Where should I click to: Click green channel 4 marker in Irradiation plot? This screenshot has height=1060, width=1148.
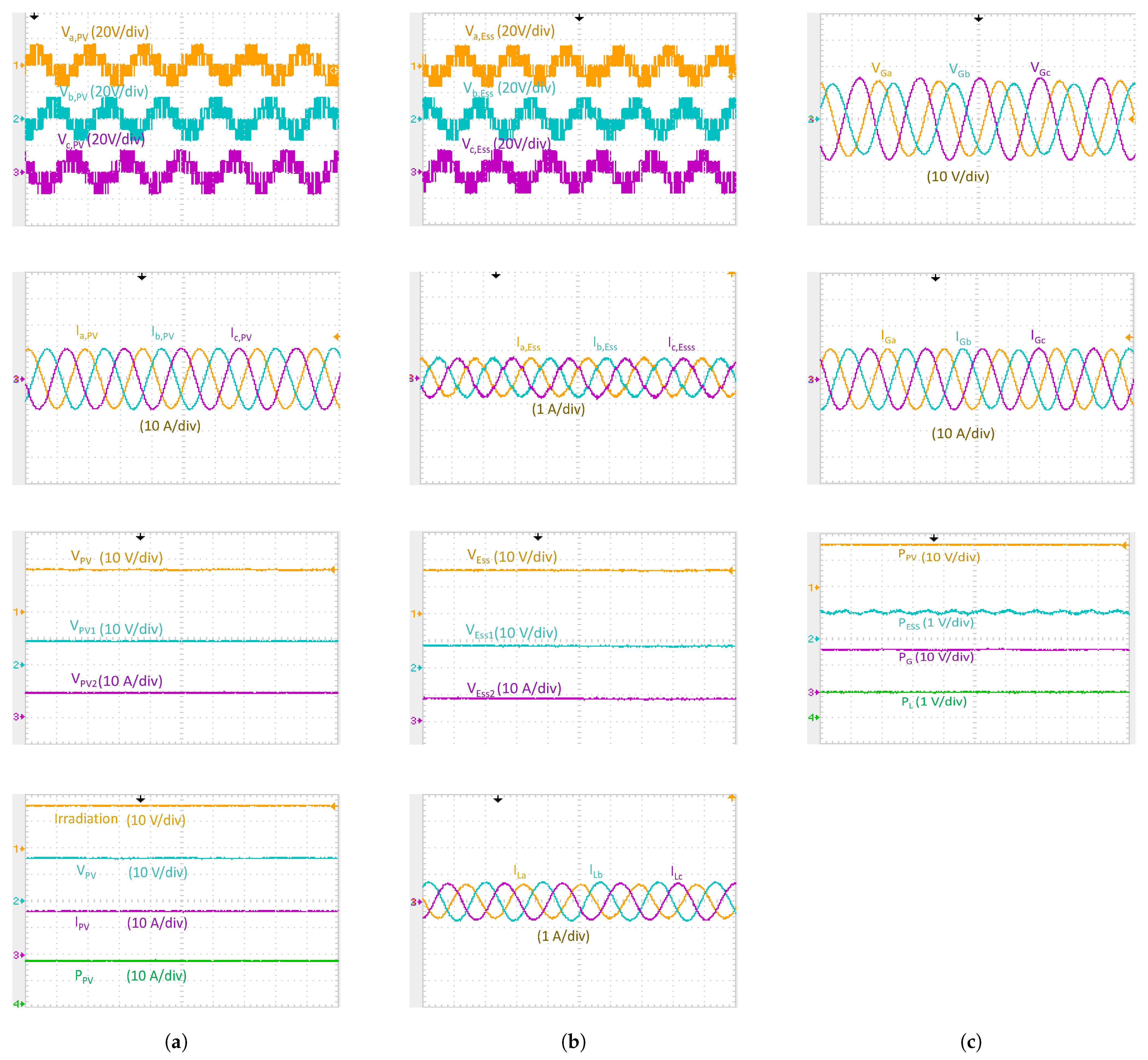18,1003
